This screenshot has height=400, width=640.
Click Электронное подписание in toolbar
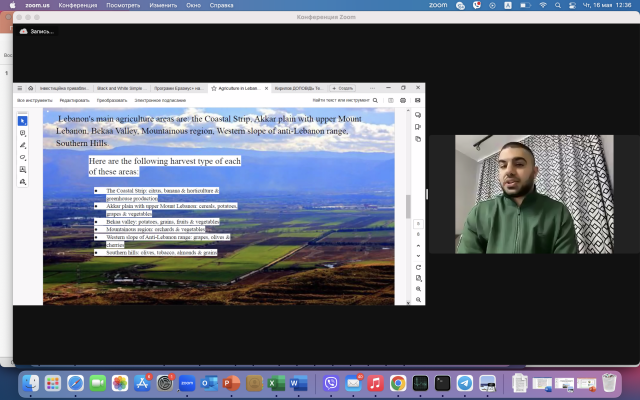point(160,100)
